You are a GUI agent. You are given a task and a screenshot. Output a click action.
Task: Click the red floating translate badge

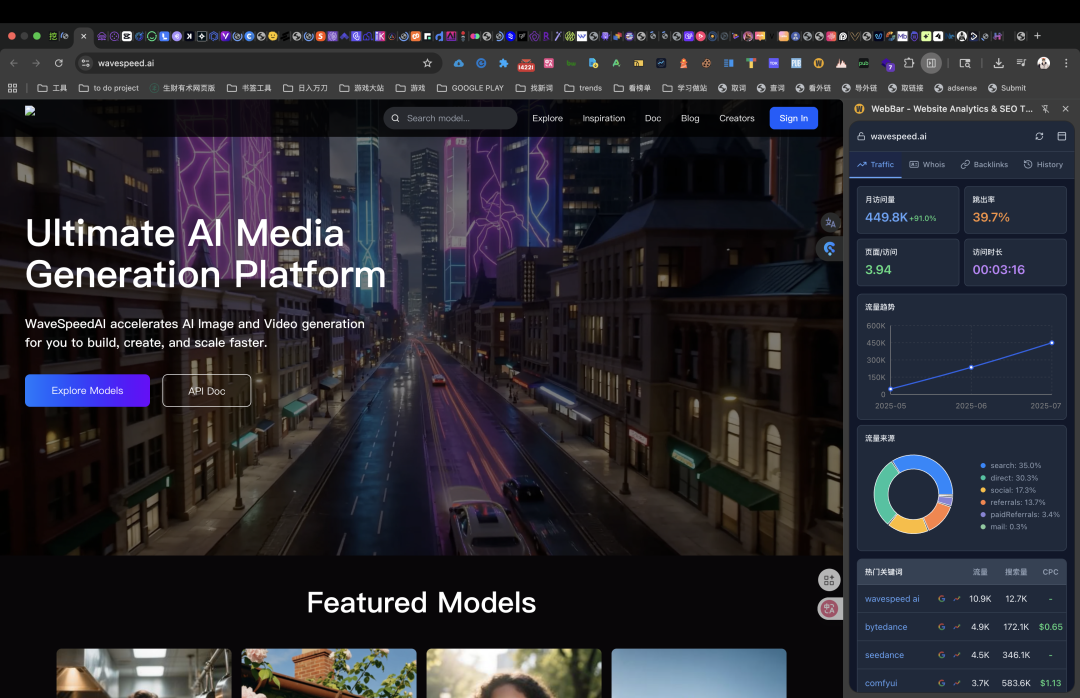[x=829, y=608]
